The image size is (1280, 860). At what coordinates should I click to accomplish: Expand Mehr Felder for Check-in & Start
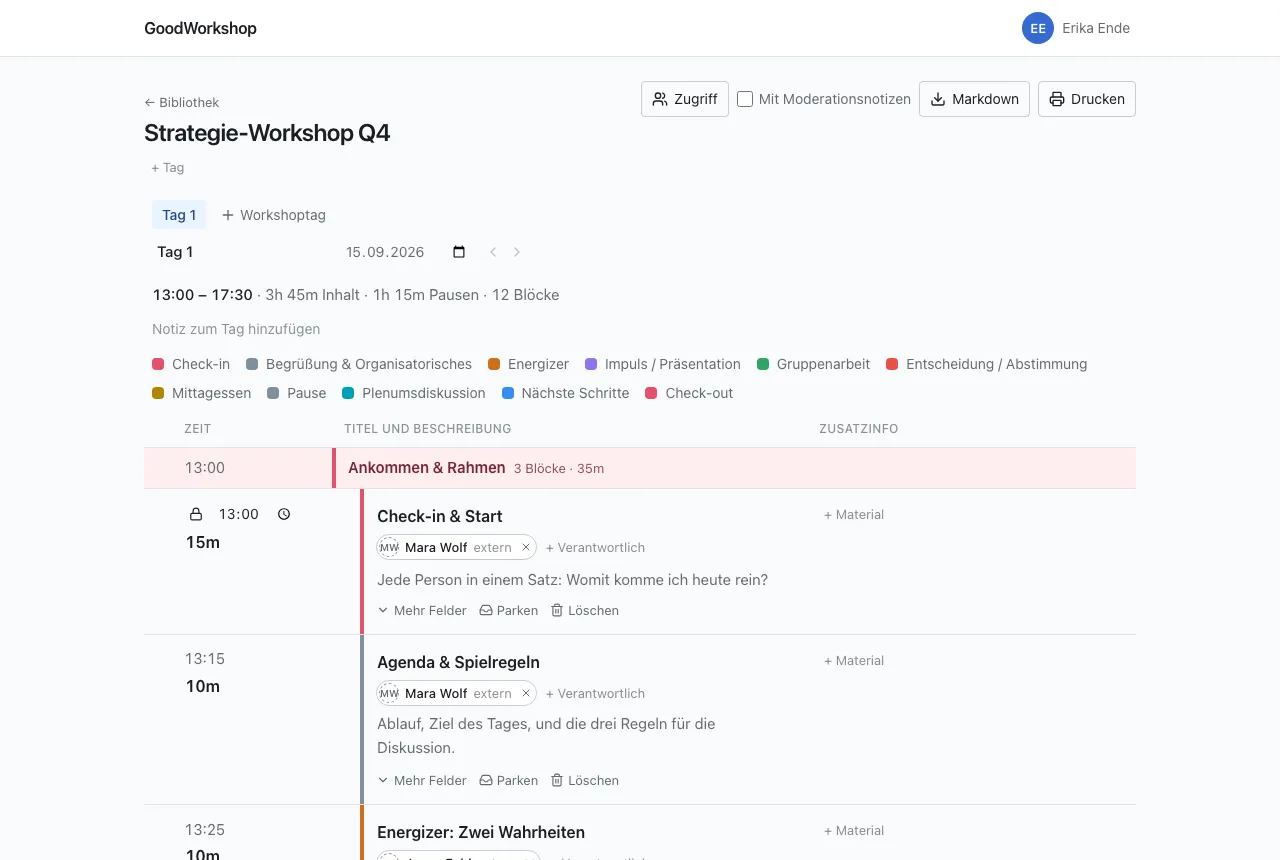pyautogui.click(x=422, y=610)
